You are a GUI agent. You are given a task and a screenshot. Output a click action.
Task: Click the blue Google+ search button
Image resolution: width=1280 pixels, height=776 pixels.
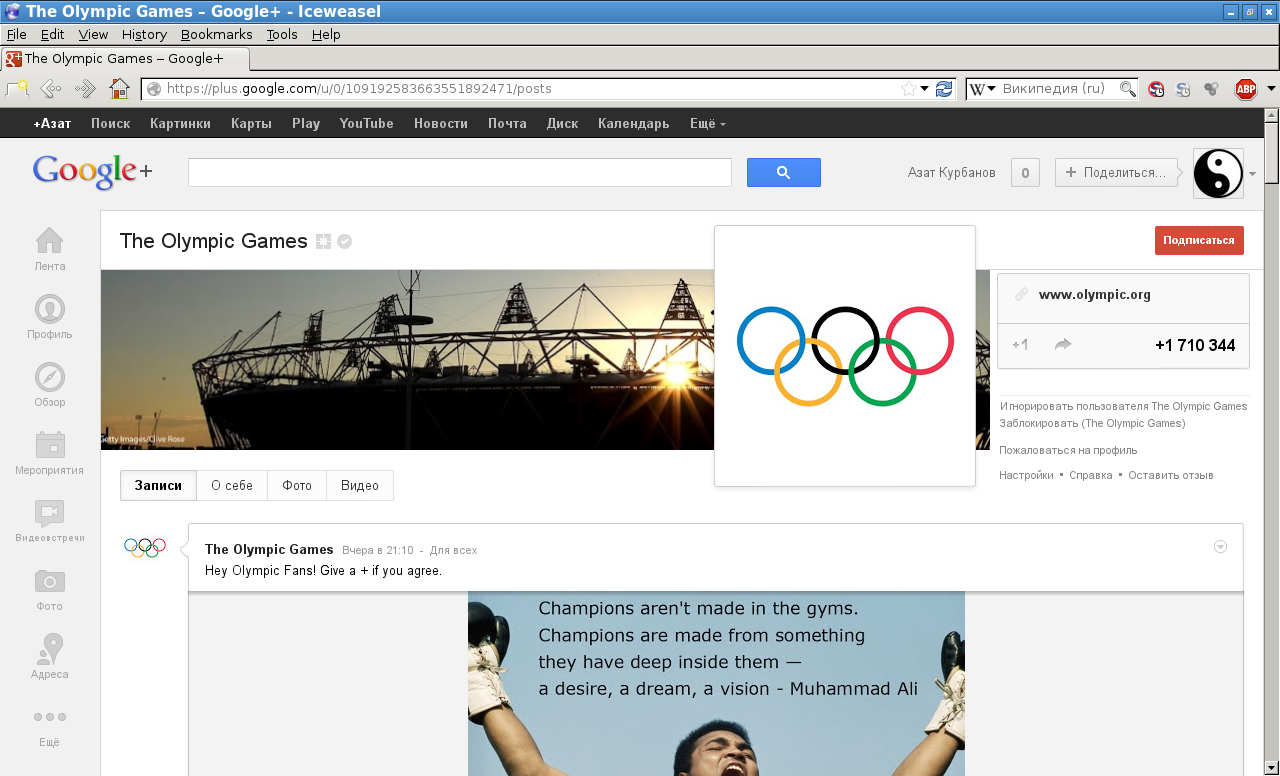784,172
